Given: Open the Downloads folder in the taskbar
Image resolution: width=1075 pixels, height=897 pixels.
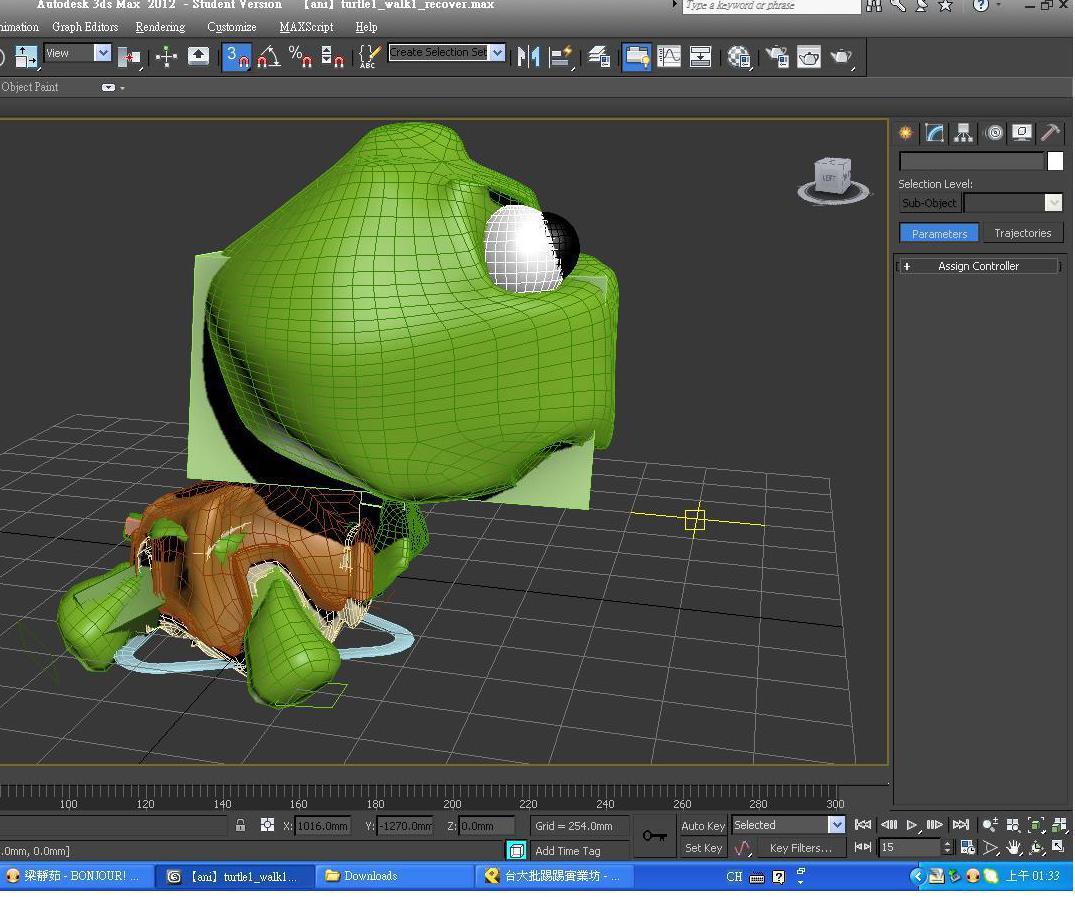Looking at the screenshot, I should [394, 876].
